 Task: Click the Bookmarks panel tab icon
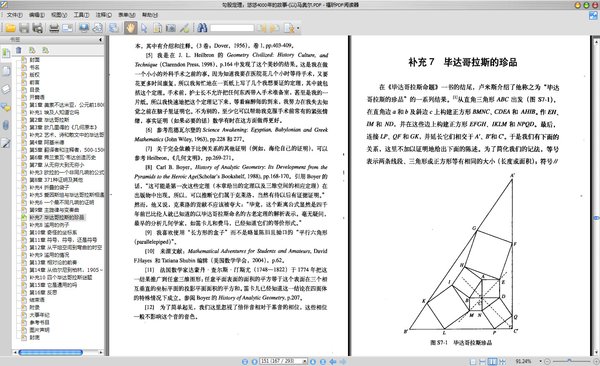6,53
